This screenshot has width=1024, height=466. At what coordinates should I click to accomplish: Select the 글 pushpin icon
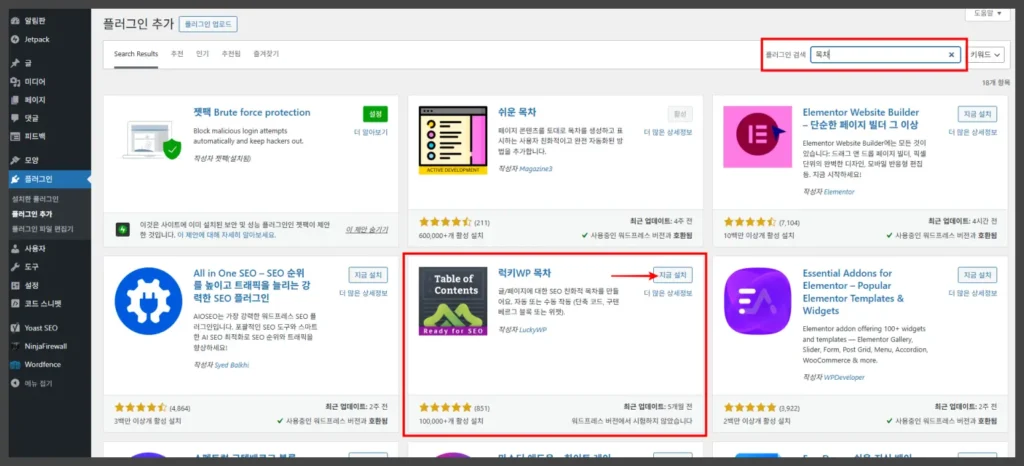[x=16, y=64]
